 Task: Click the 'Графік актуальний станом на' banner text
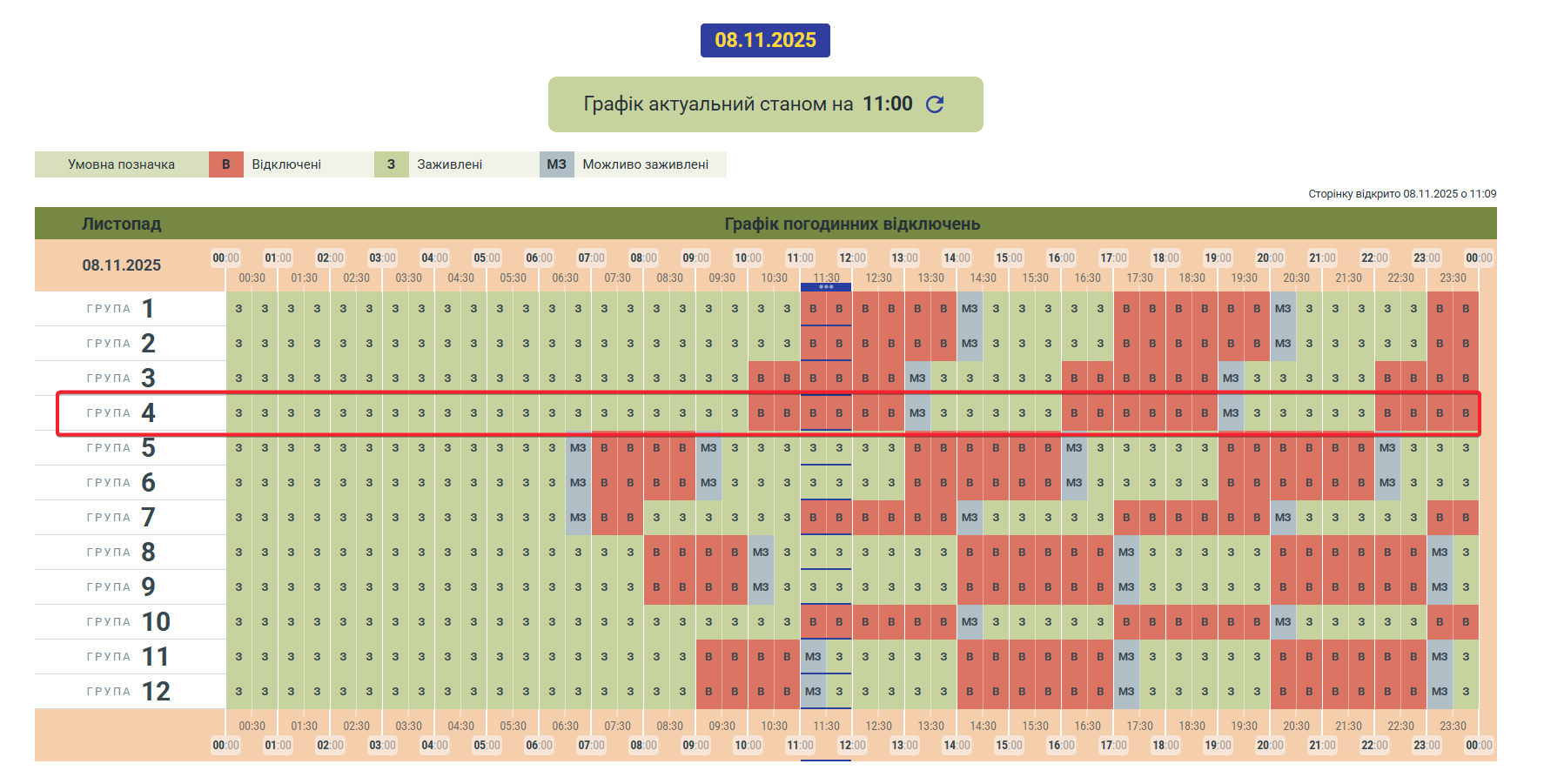pos(718,104)
